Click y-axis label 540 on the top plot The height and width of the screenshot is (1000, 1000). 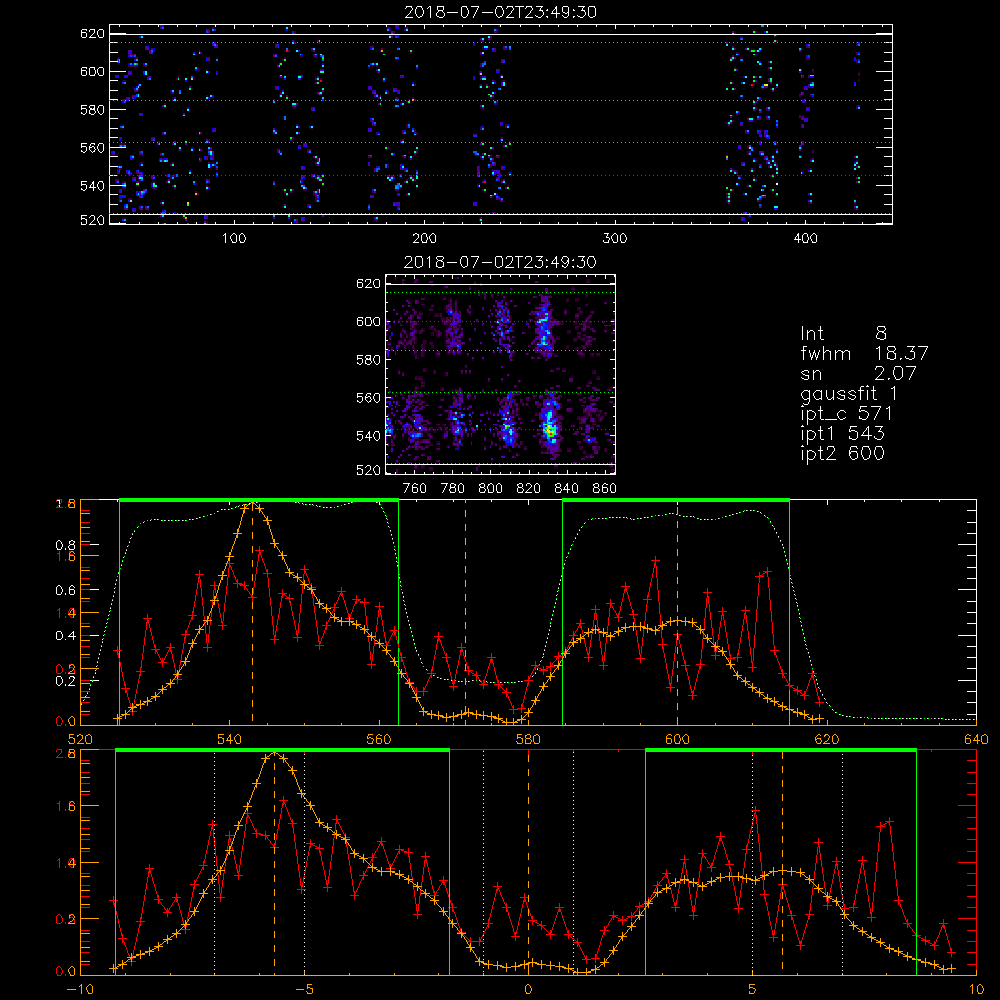click(x=92, y=186)
